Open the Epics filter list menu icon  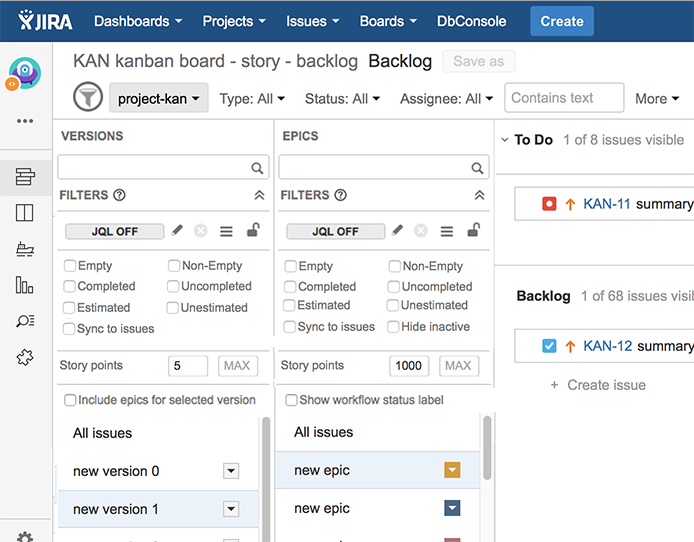[447, 231]
